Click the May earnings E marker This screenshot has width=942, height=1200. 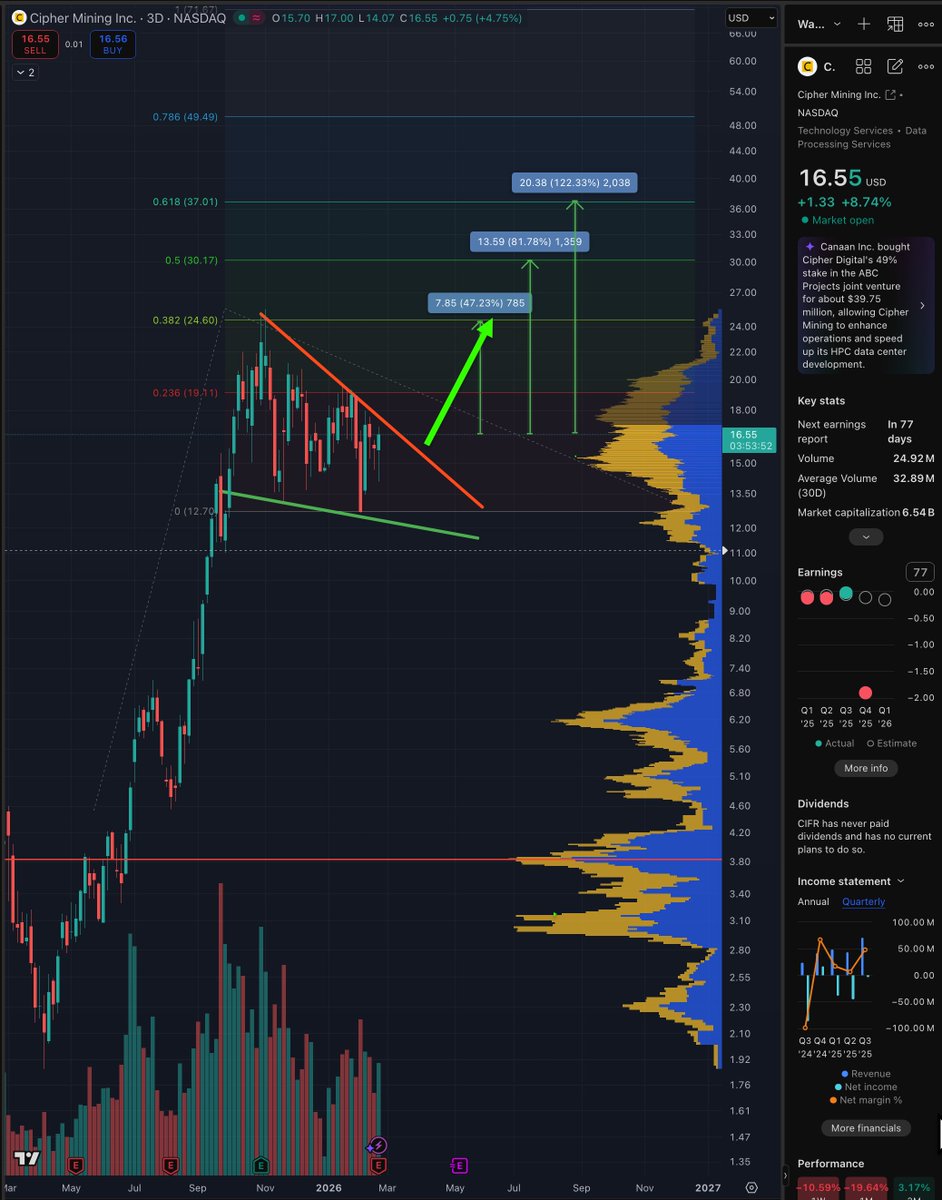tap(75, 1165)
